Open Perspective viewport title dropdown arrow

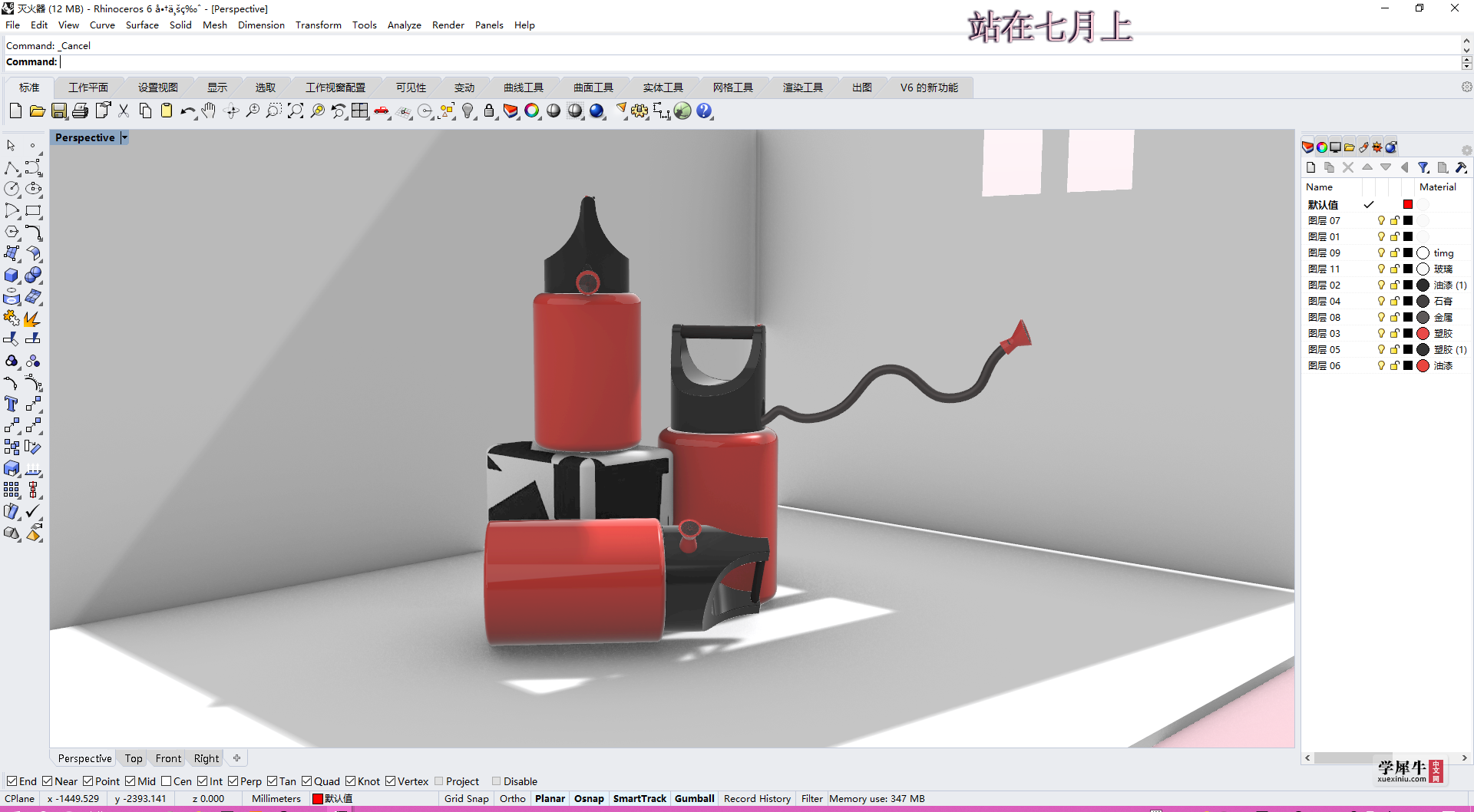[x=124, y=138]
